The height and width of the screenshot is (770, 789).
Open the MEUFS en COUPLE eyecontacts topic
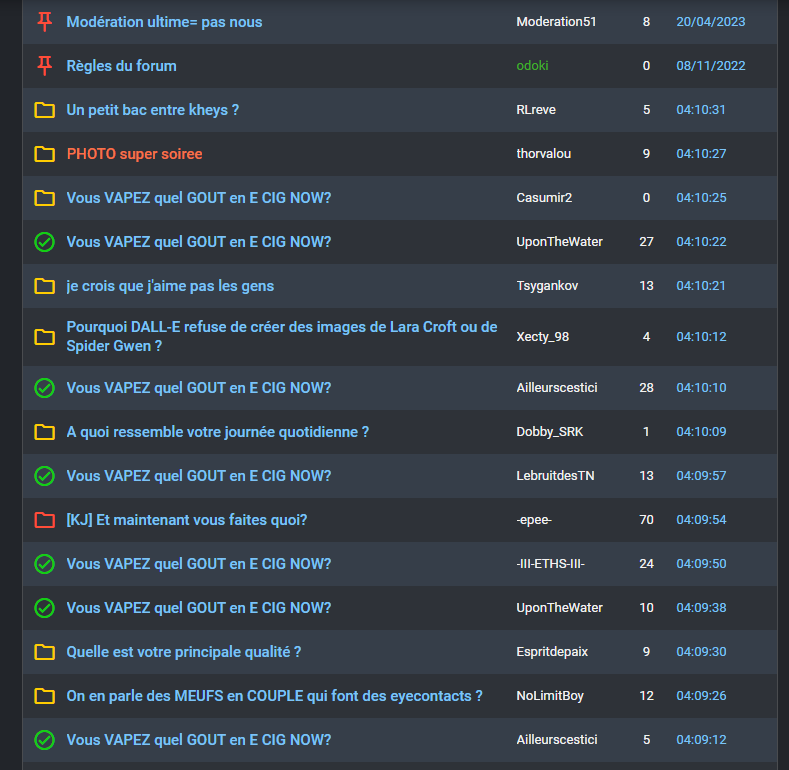[x=274, y=696]
